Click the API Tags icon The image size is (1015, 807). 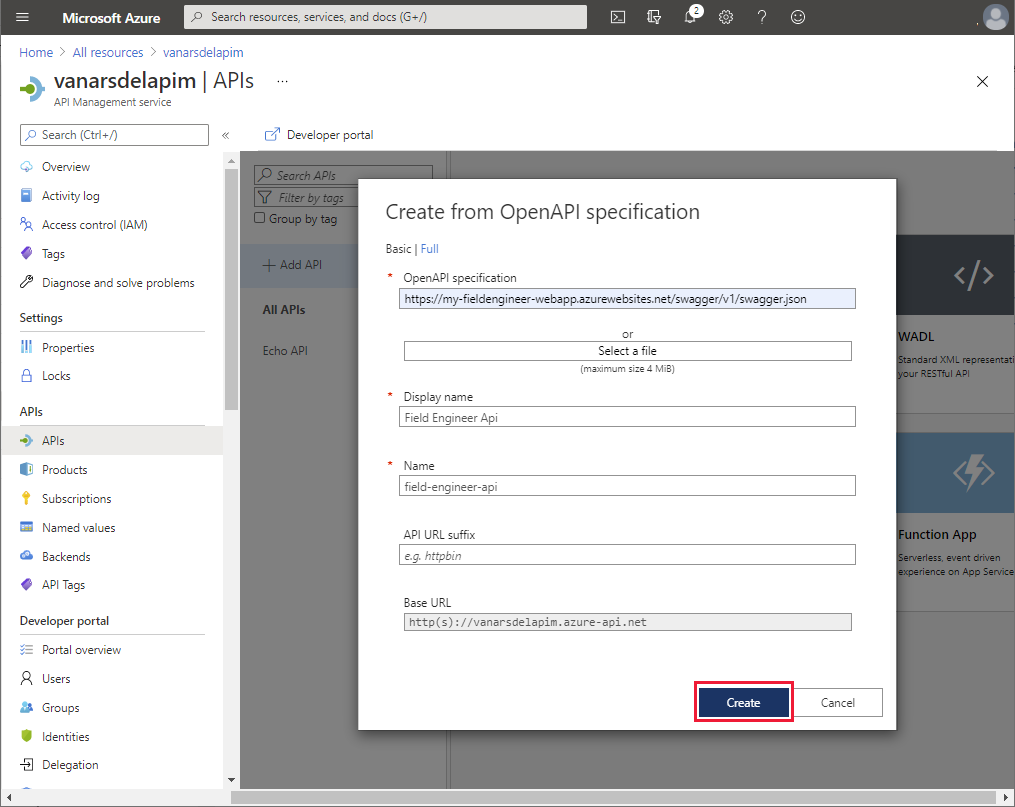click(x=27, y=584)
